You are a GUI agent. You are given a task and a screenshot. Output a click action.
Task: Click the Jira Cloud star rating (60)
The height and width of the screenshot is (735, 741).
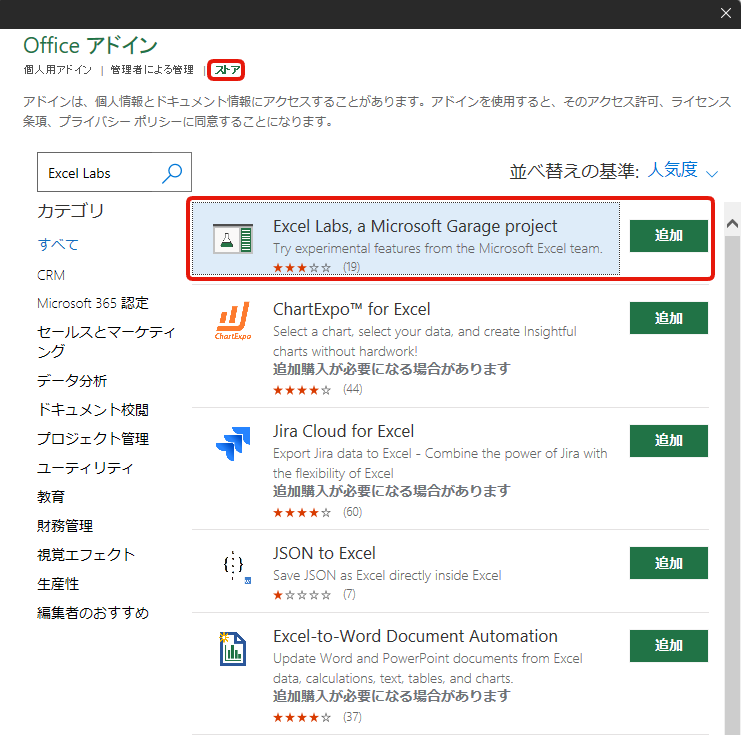pyautogui.click(x=318, y=512)
